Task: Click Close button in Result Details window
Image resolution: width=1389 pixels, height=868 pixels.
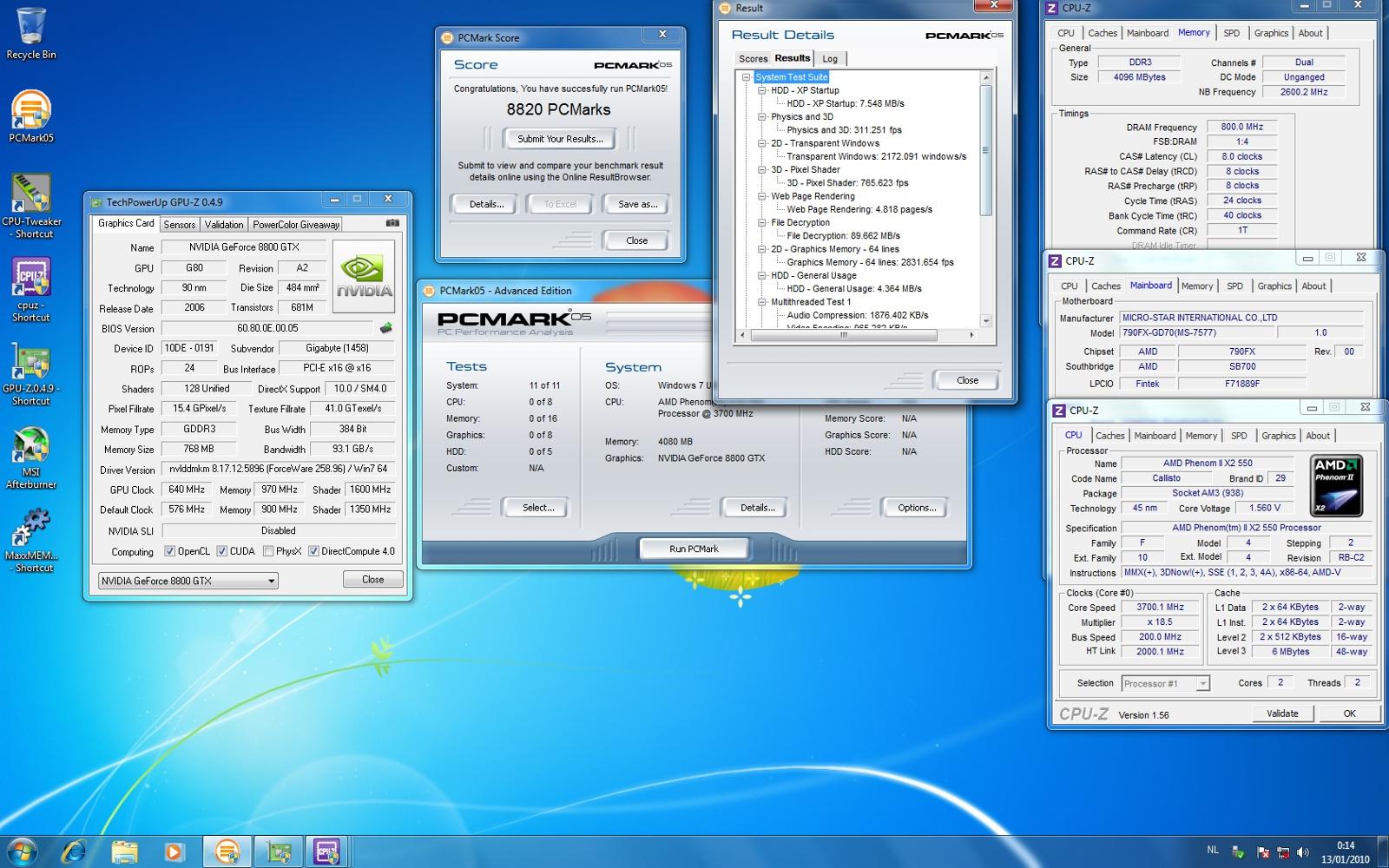Action: 967,380
